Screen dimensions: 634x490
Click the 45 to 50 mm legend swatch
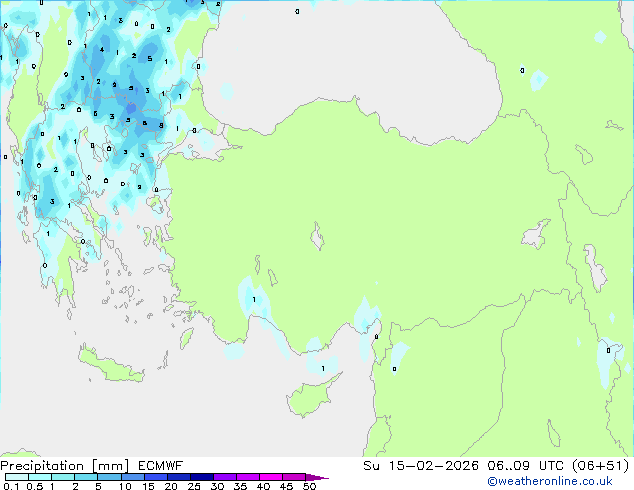coord(294,477)
